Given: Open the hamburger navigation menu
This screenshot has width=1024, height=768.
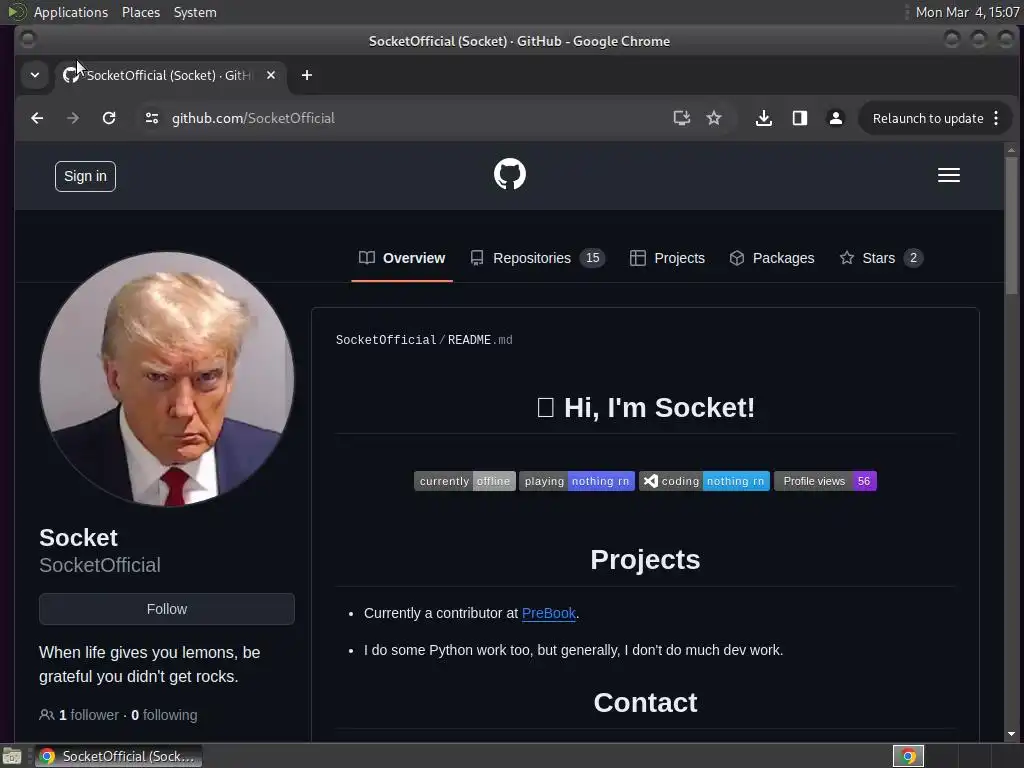Looking at the screenshot, I should click(948, 175).
